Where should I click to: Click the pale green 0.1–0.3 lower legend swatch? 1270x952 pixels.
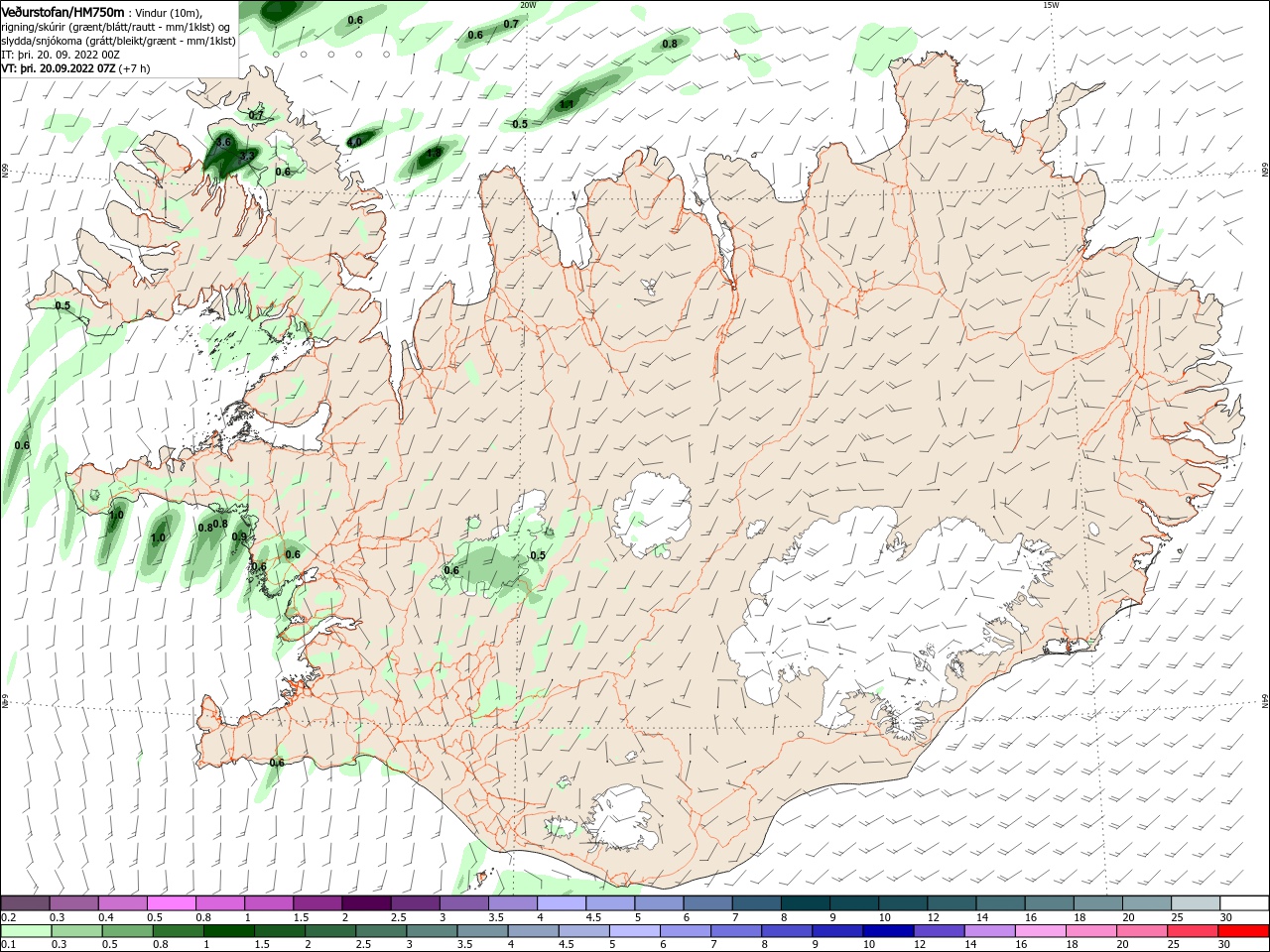[25, 931]
